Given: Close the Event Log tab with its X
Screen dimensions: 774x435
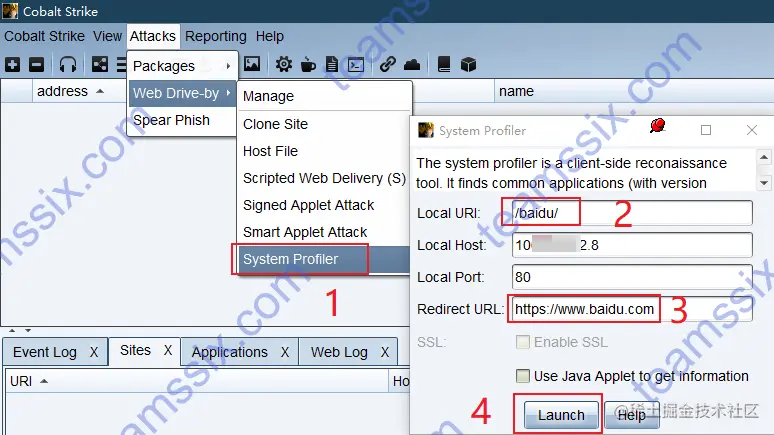Looking at the screenshot, I should click(94, 352).
